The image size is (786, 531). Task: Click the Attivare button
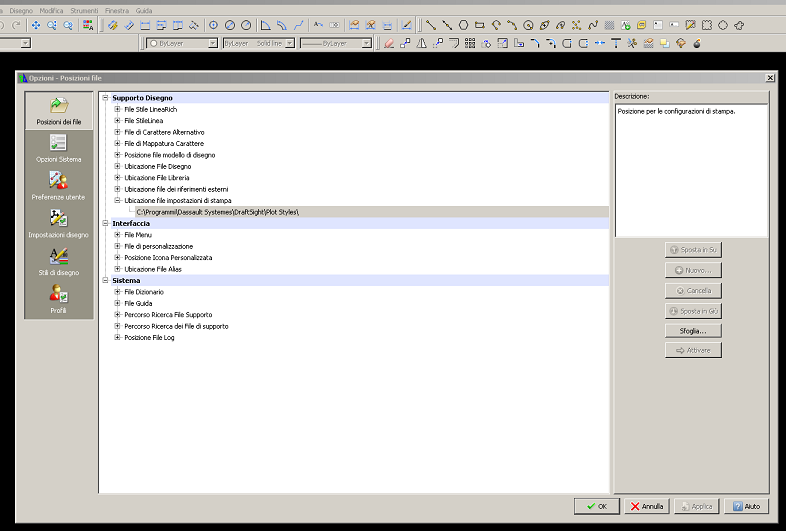pos(693,350)
